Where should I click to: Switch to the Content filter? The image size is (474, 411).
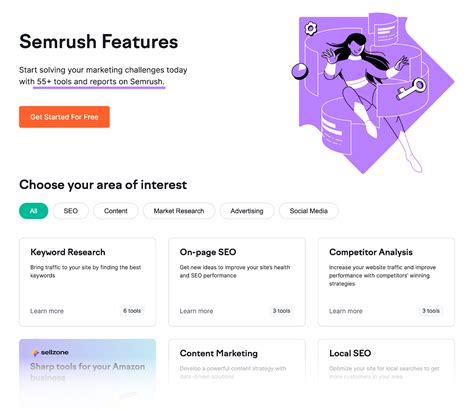116,211
